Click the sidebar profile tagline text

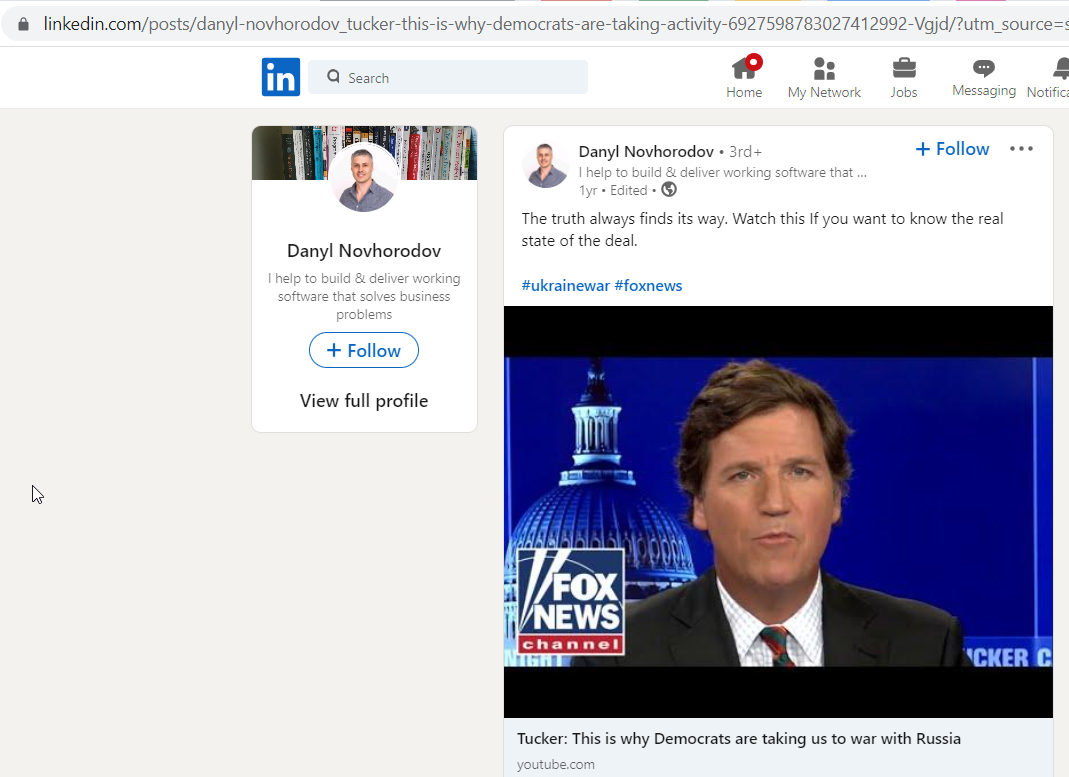point(364,296)
